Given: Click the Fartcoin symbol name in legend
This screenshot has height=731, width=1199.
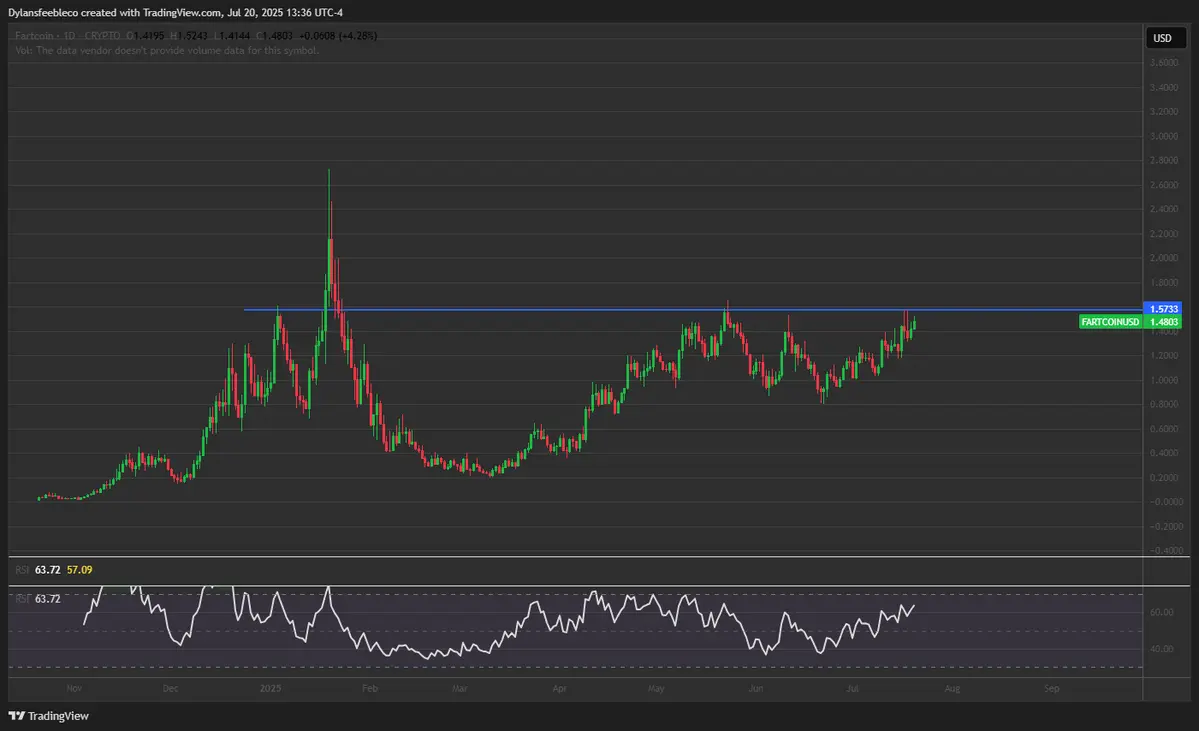Looking at the screenshot, I should tap(34, 36).
